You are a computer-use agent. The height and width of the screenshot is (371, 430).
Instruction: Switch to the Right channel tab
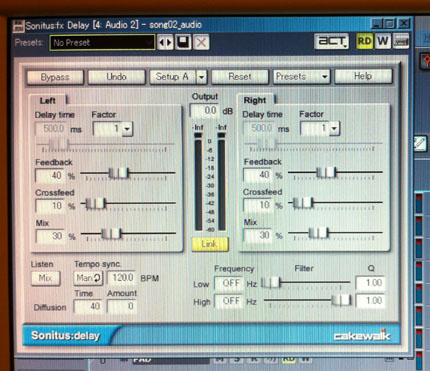(255, 100)
